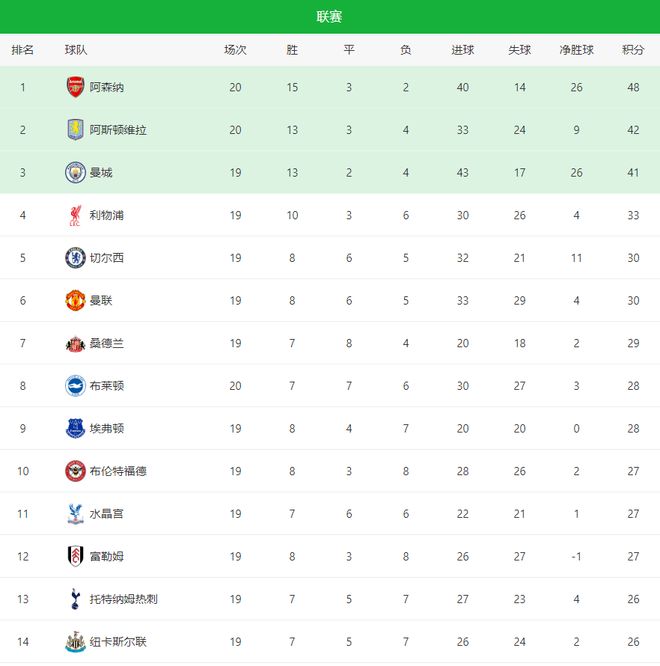Click the Tottenham Hotspur cockerel icon
Screen dimensions: 660x666
click(x=76, y=599)
